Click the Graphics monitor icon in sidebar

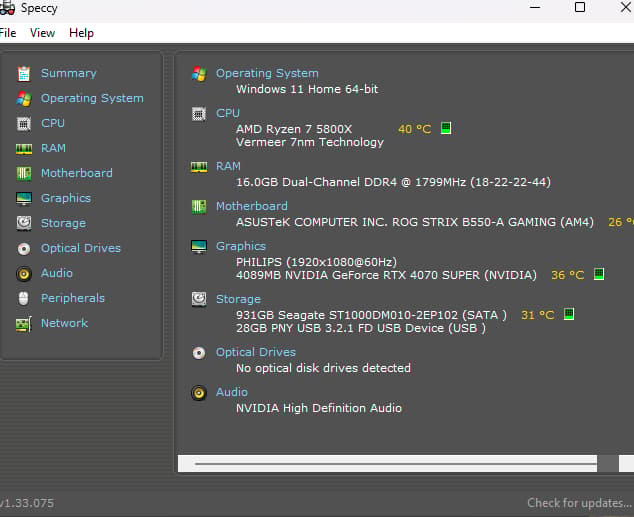coord(24,198)
